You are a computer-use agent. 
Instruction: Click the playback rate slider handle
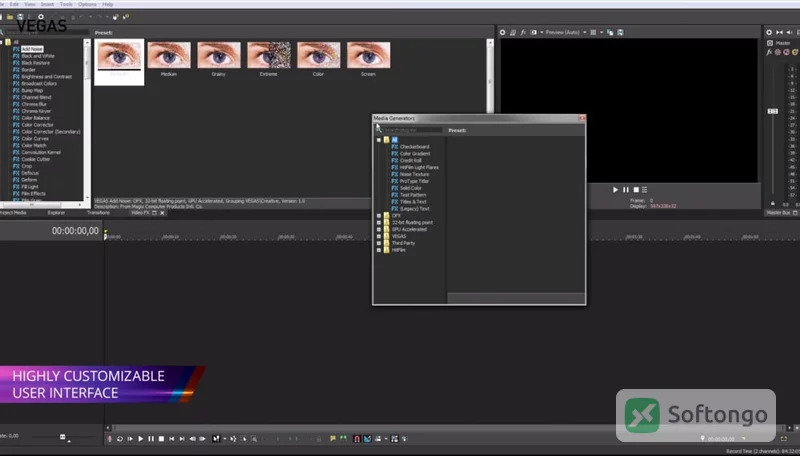(x=63, y=437)
